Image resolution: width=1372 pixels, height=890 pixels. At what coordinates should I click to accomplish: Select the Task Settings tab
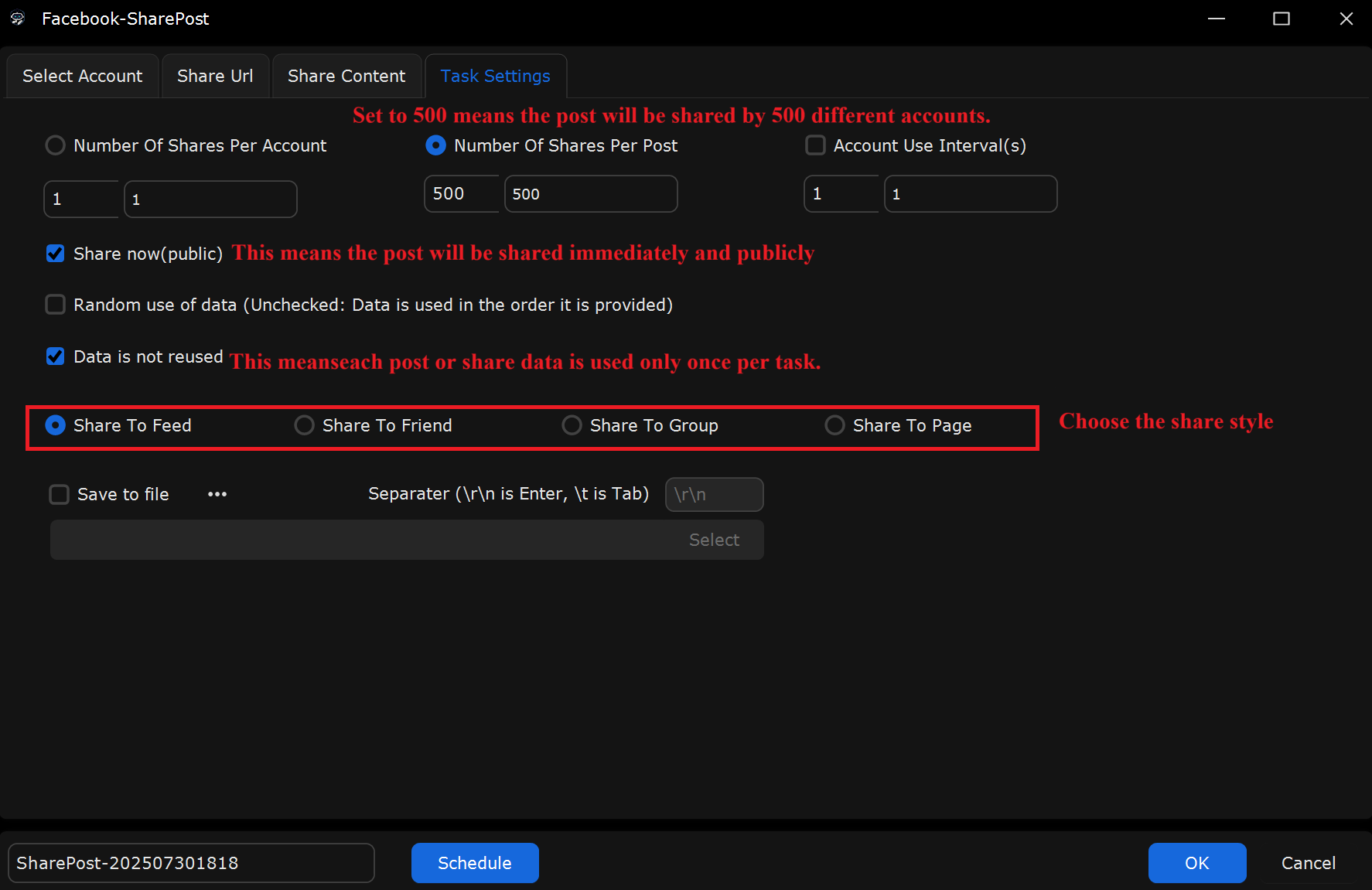click(x=496, y=76)
